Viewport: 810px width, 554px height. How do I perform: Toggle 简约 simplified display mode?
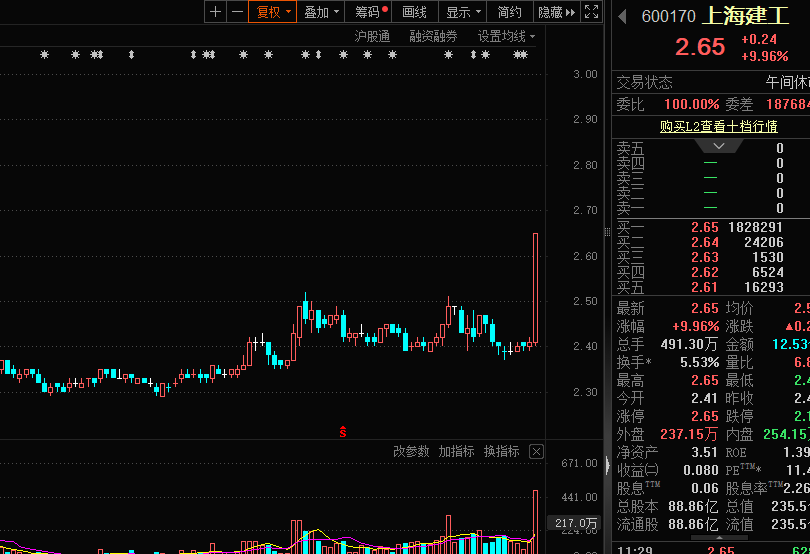pos(509,12)
